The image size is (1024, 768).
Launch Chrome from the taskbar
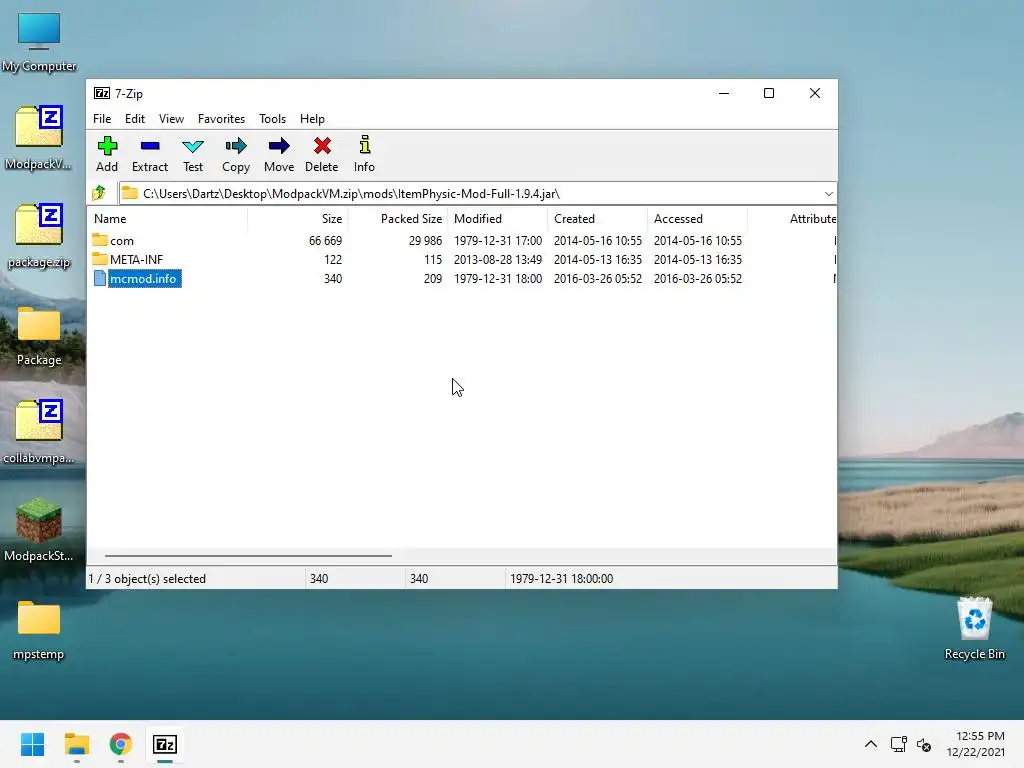(x=121, y=744)
